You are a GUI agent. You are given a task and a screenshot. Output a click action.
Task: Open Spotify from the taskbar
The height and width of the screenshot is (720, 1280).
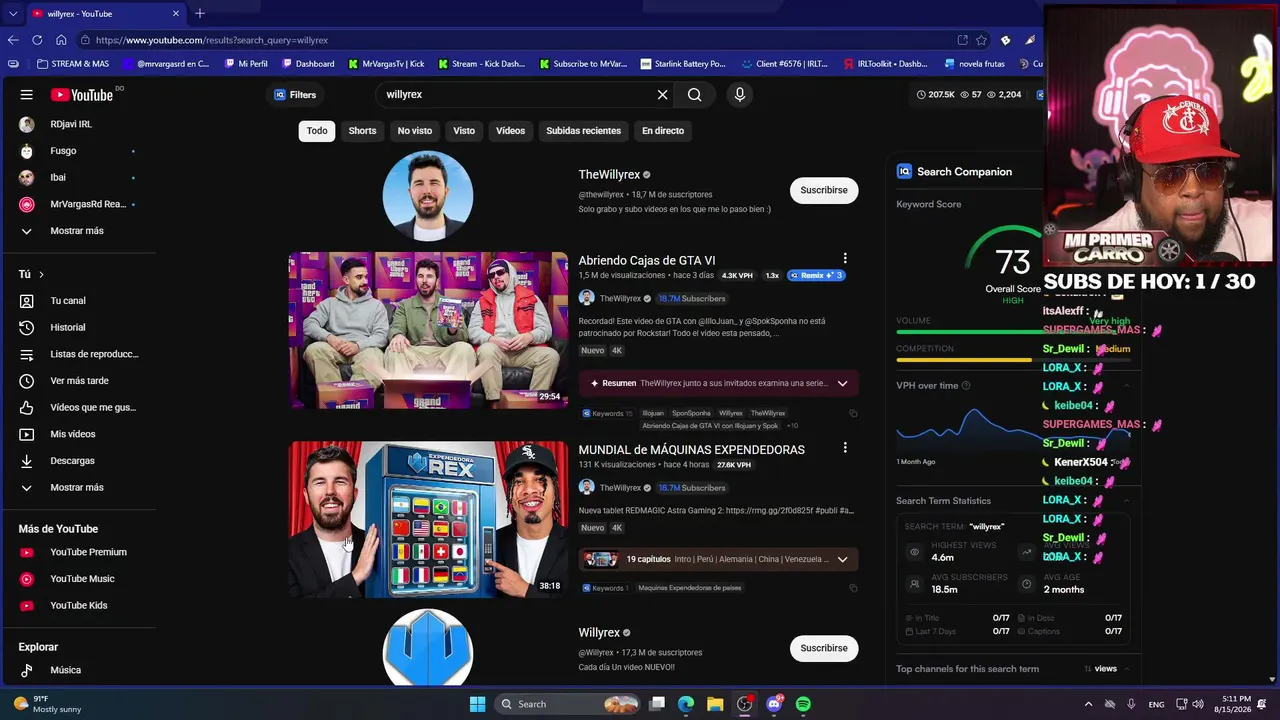click(803, 704)
